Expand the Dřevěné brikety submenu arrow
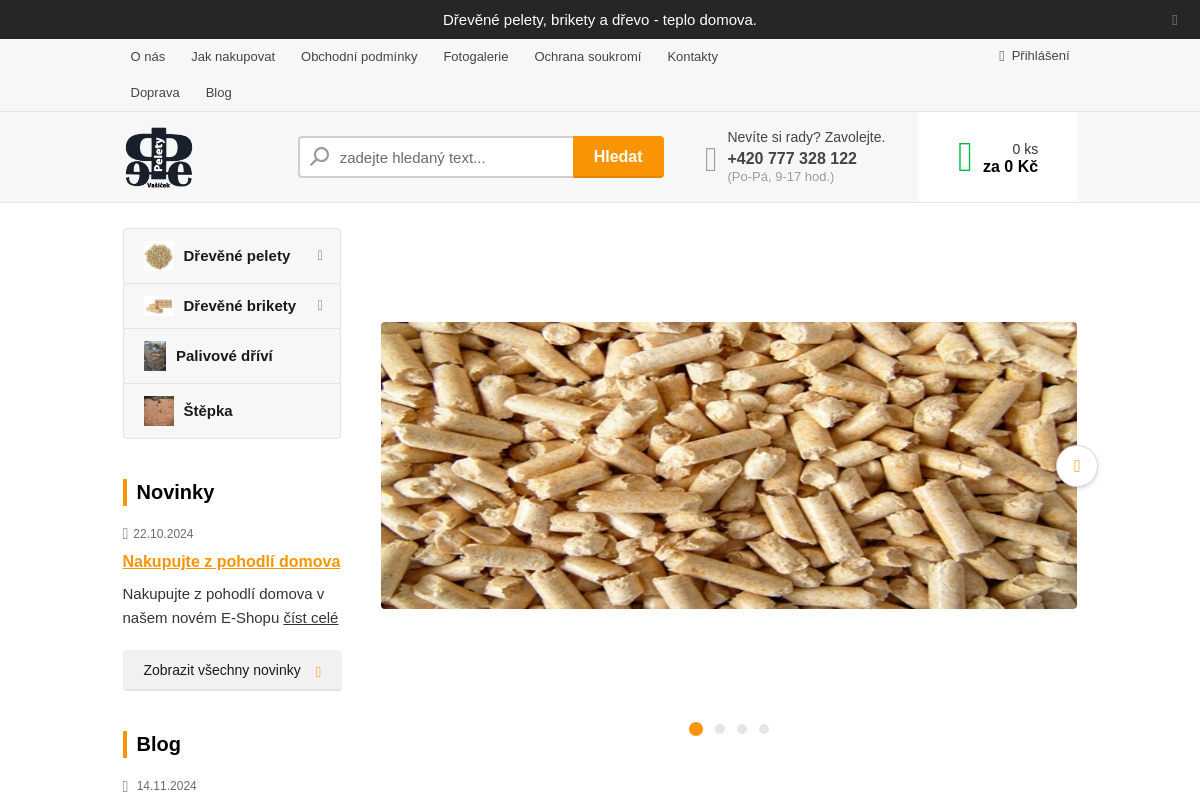Image resolution: width=1200 pixels, height=800 pixels. (x=320, y=305)
